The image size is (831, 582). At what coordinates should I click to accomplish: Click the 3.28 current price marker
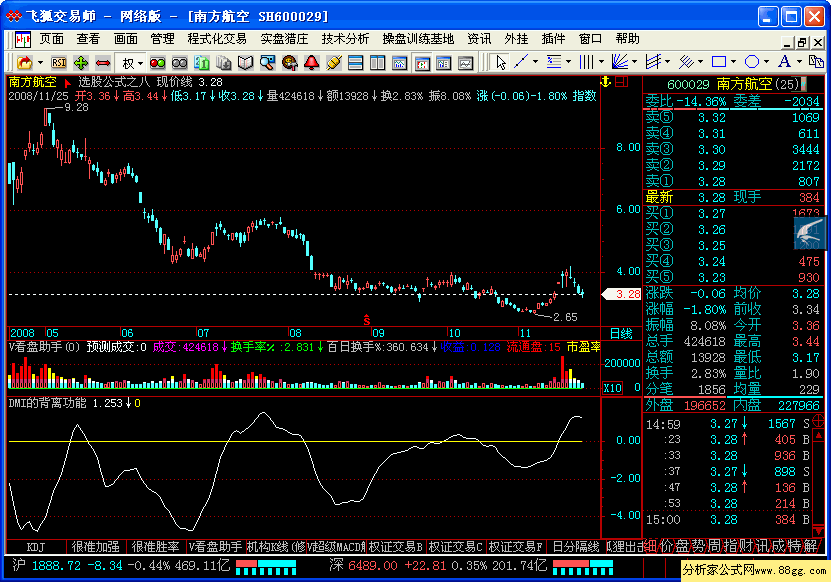622,294
